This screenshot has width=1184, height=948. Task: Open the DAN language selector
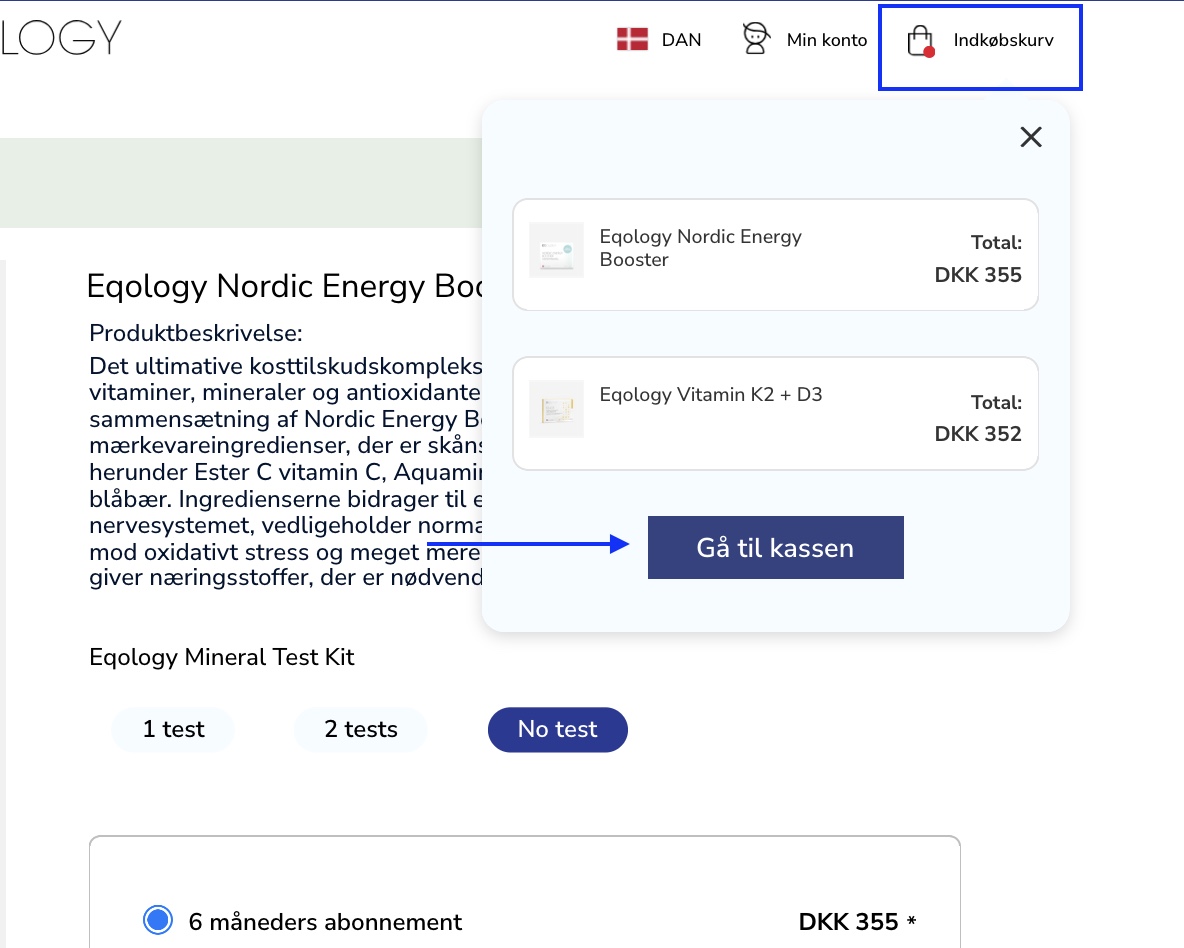point(681,40)
